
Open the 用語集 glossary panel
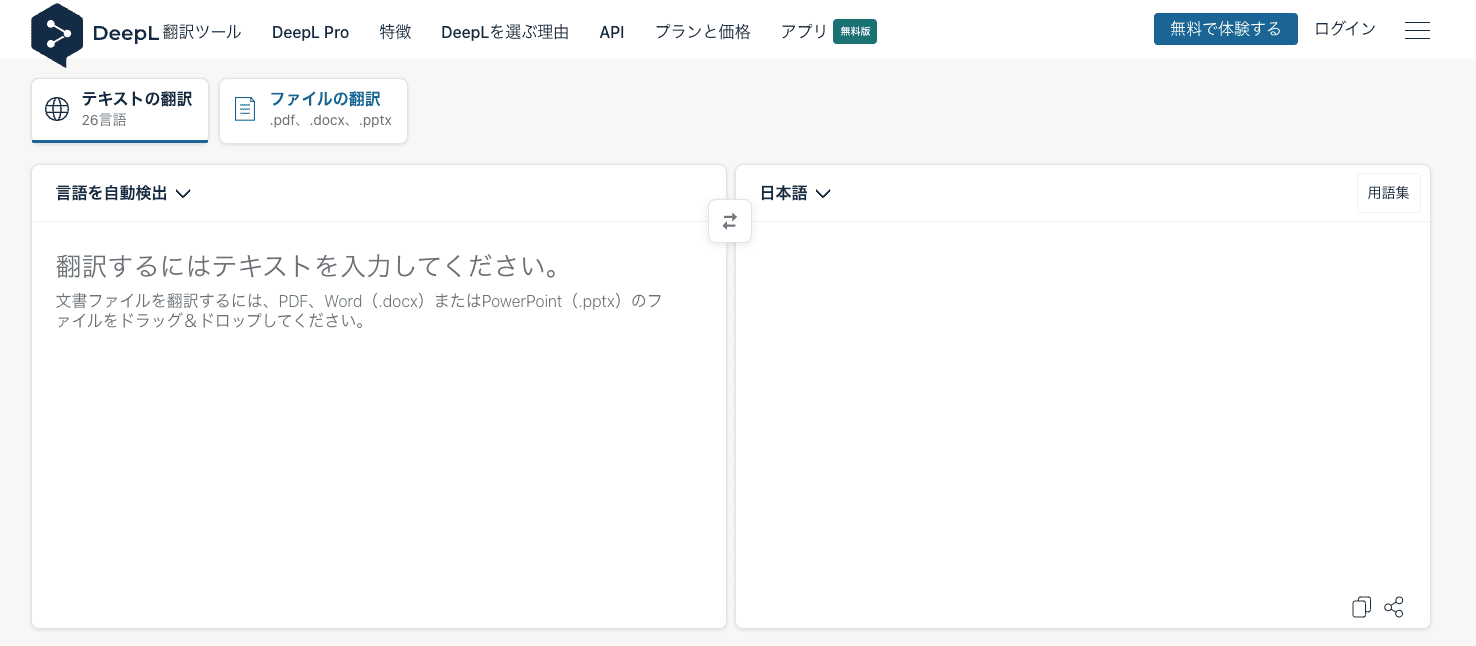point(1388,193)
